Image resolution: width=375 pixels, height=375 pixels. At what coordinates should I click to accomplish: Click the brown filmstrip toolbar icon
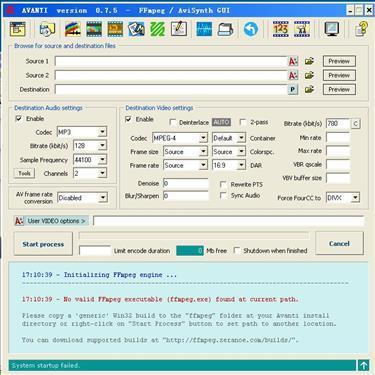pos(115,29)
